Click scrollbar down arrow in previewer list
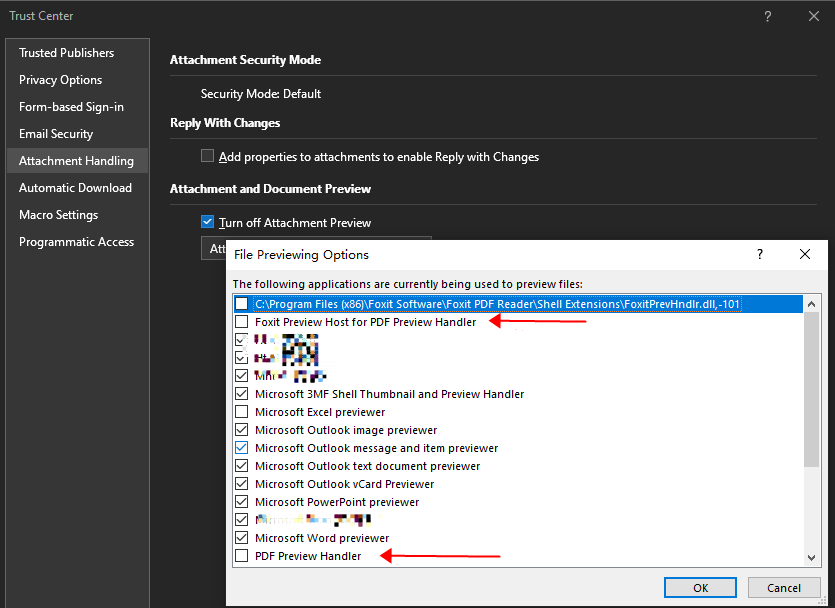The image size is (835, 608). tap(811, 557)
